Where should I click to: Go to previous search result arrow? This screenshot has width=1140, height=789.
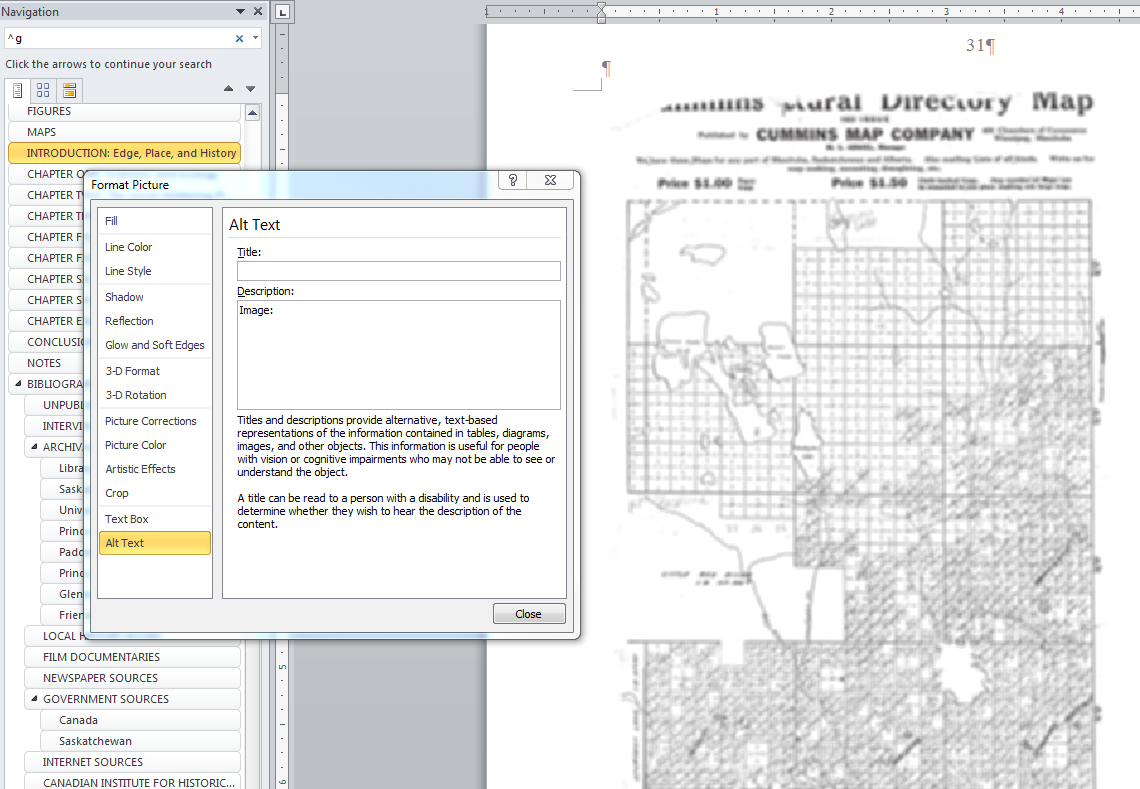click(x=228, y=89)
